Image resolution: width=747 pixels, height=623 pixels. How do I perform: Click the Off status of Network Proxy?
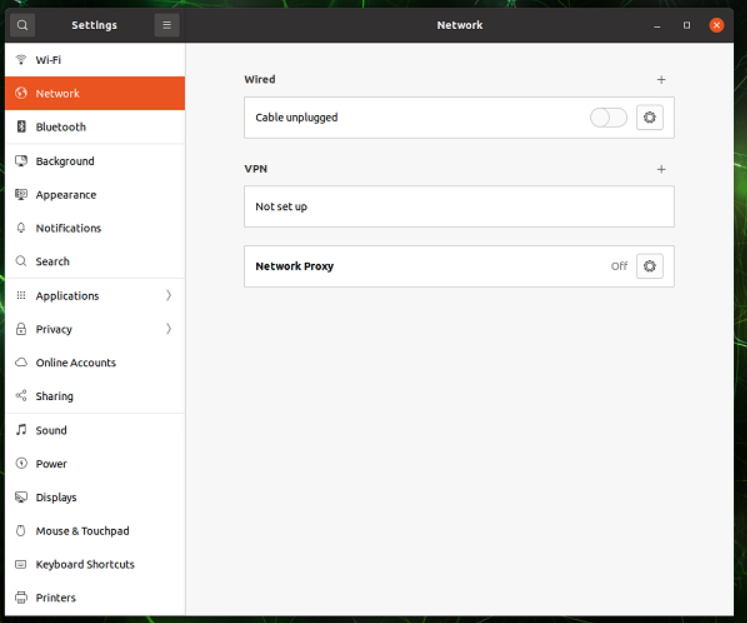[x=619, y=266]
